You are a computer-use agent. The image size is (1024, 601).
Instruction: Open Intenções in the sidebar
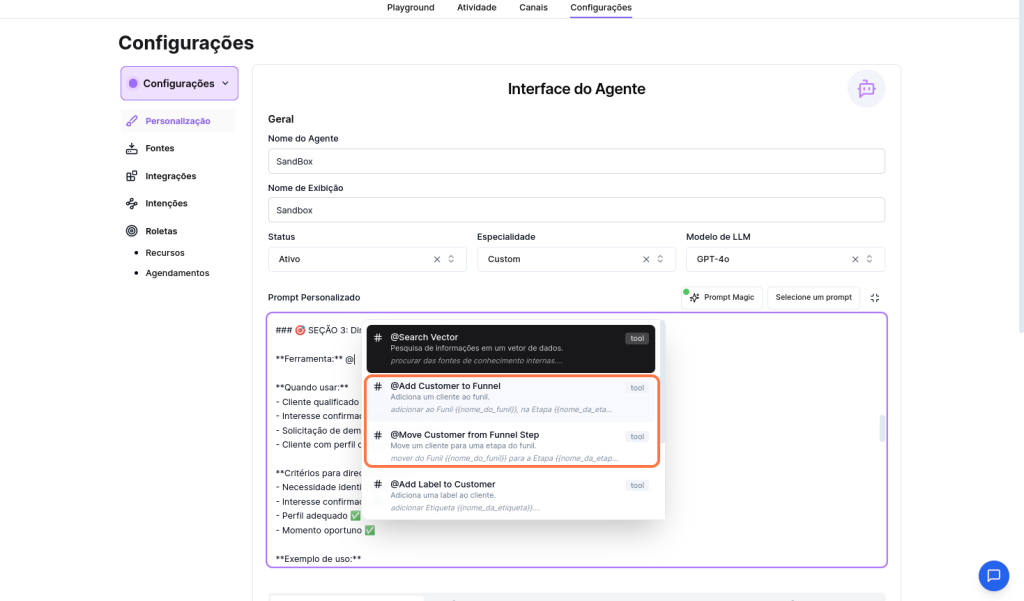coord(166,204)
